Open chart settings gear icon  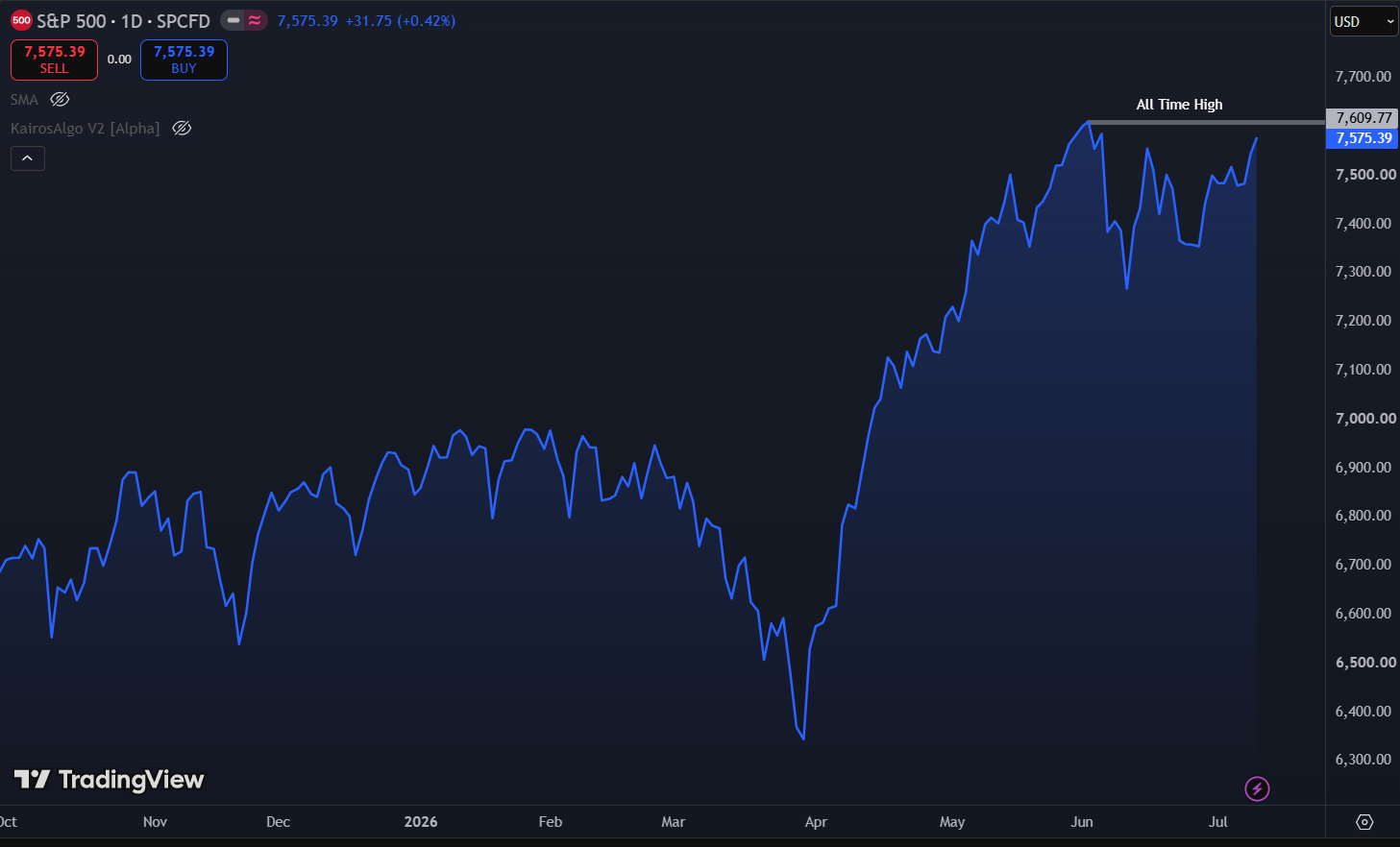point(1364,822)
